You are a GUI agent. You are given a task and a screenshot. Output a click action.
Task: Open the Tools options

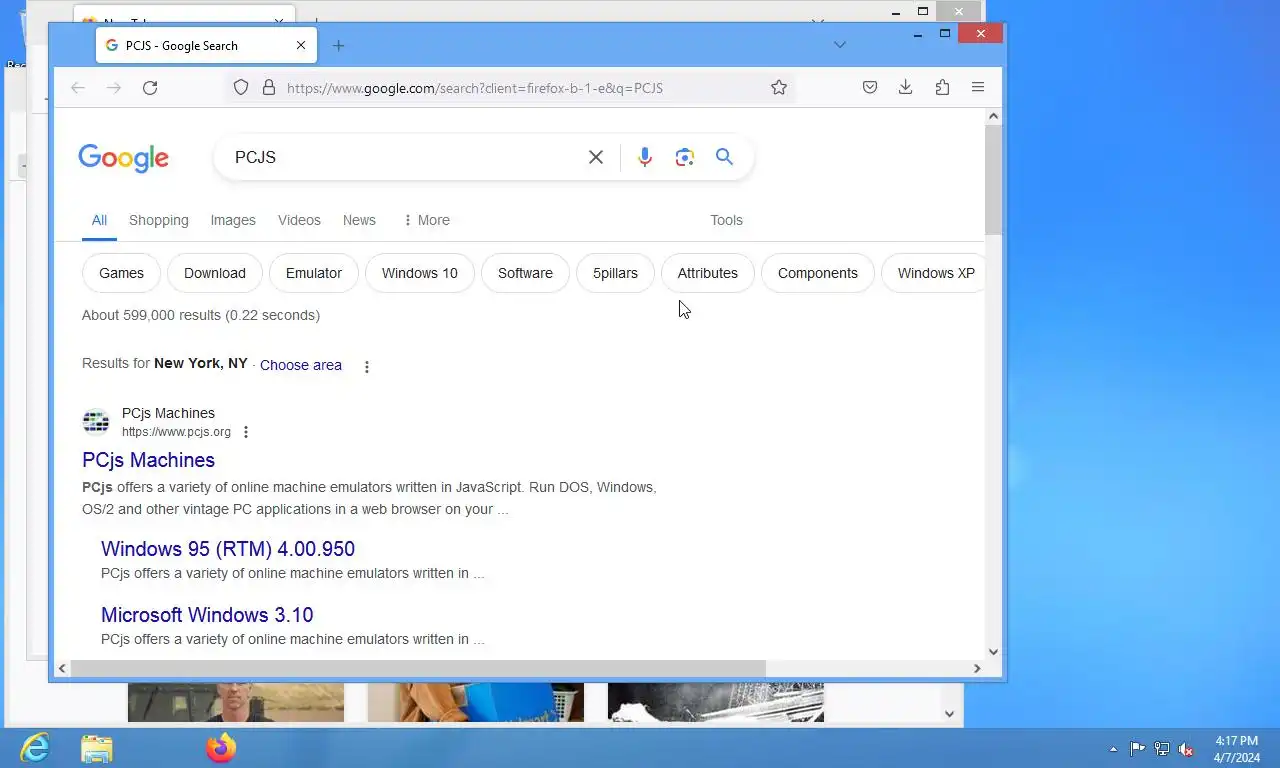click(x=726, y=220)
